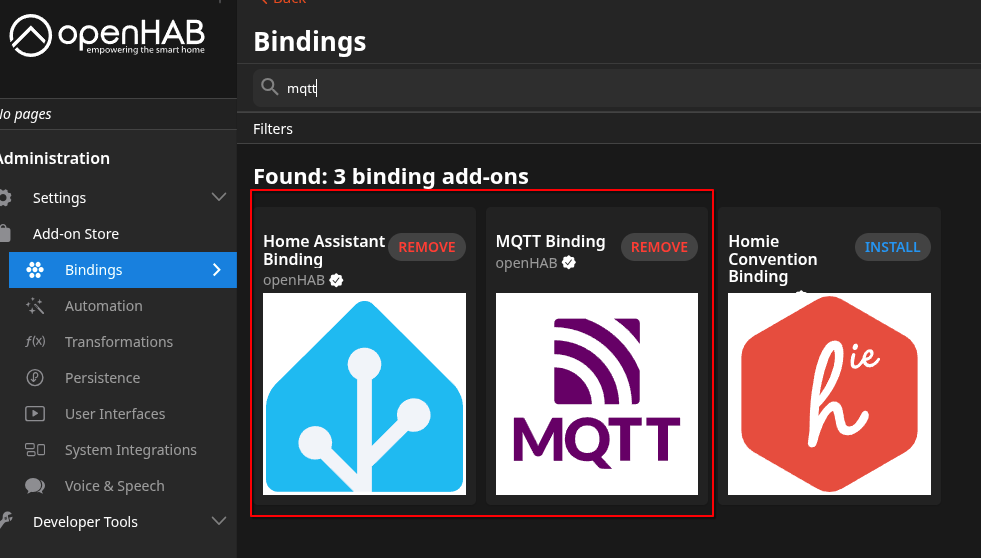The image size is (981, 558).
Task: Click the 'Found: 3 binding add-ons' text
Action: pyautogui.click(x=391, y=176)
